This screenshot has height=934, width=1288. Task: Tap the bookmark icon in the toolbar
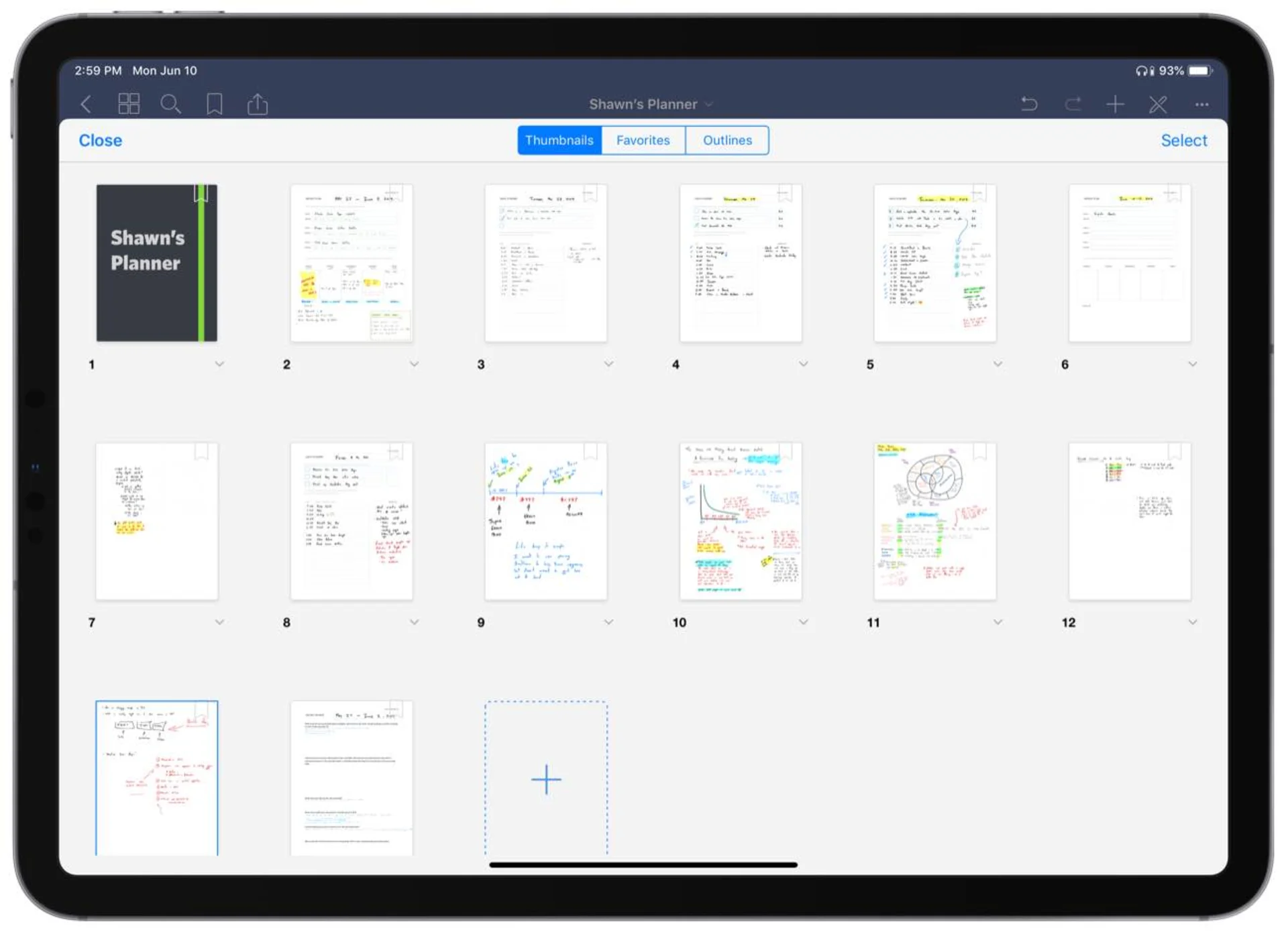(x=215, y=104)
